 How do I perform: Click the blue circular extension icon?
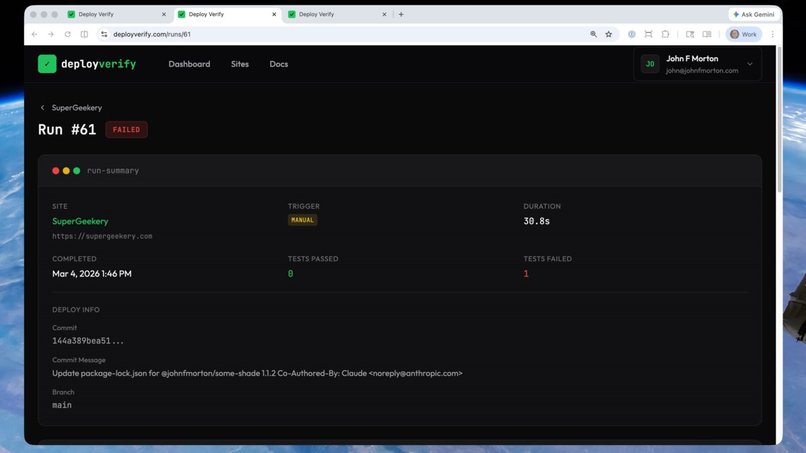[631, 34]
